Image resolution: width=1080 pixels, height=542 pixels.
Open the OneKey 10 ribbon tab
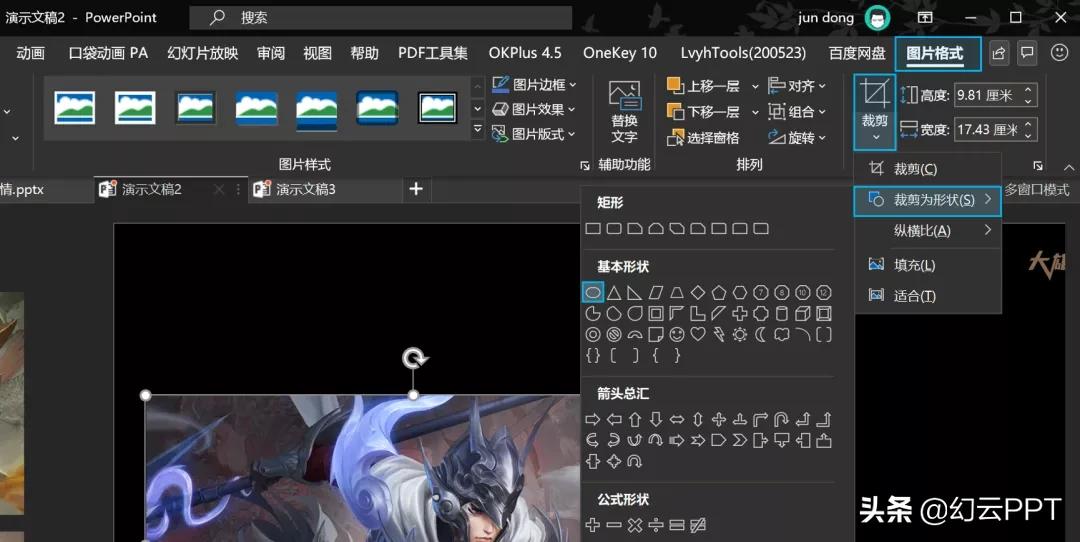[620, 53]
